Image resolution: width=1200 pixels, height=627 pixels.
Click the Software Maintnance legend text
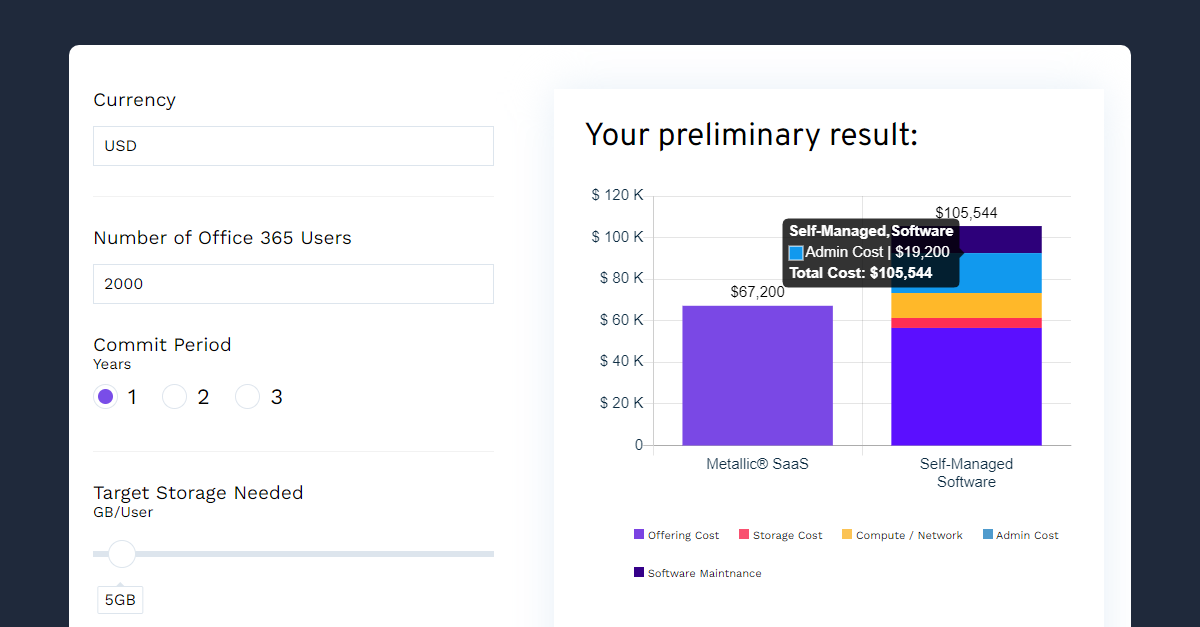click(704, 573)
